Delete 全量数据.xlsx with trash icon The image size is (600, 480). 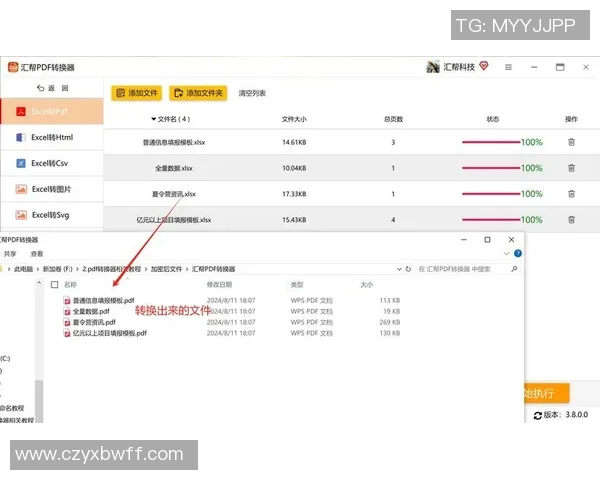[x=571, y=168]
